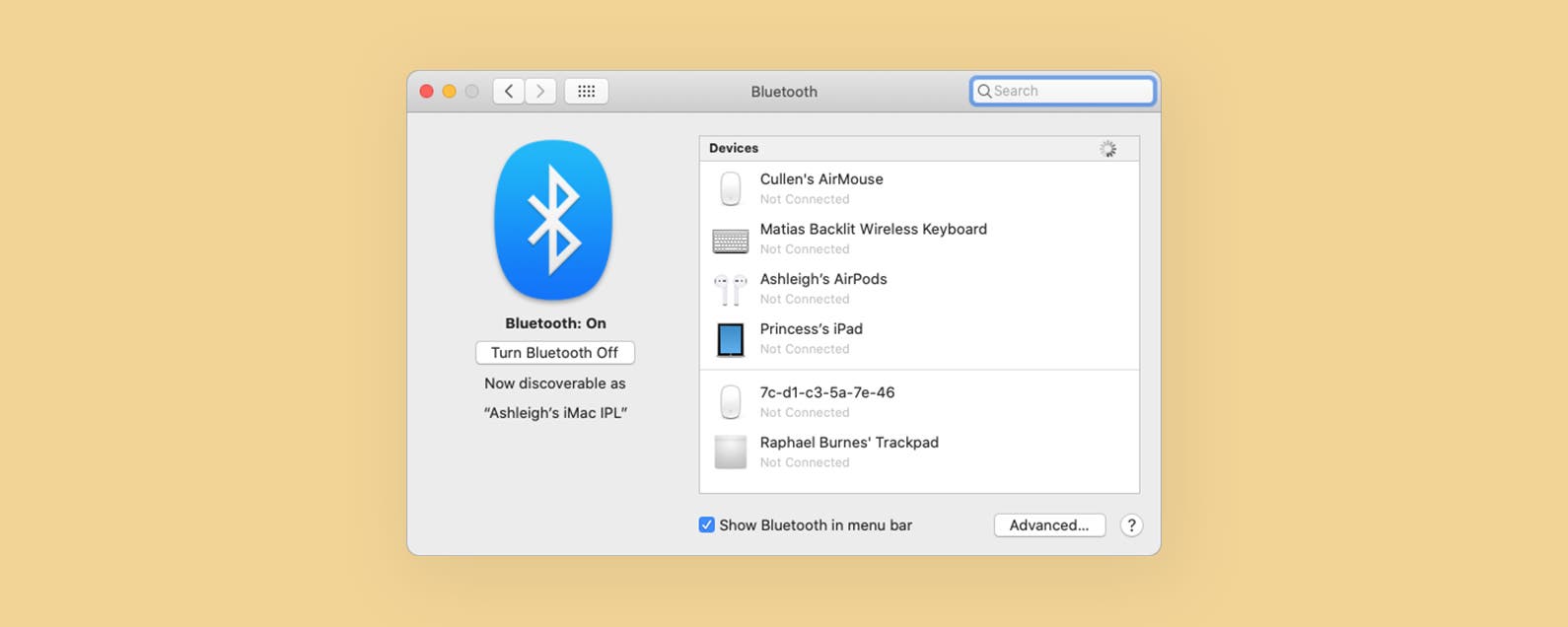This screenshot has width=1568, height=627.
Task: Open Bluetooth help with question mark button
Action: tap(1131, 525)
